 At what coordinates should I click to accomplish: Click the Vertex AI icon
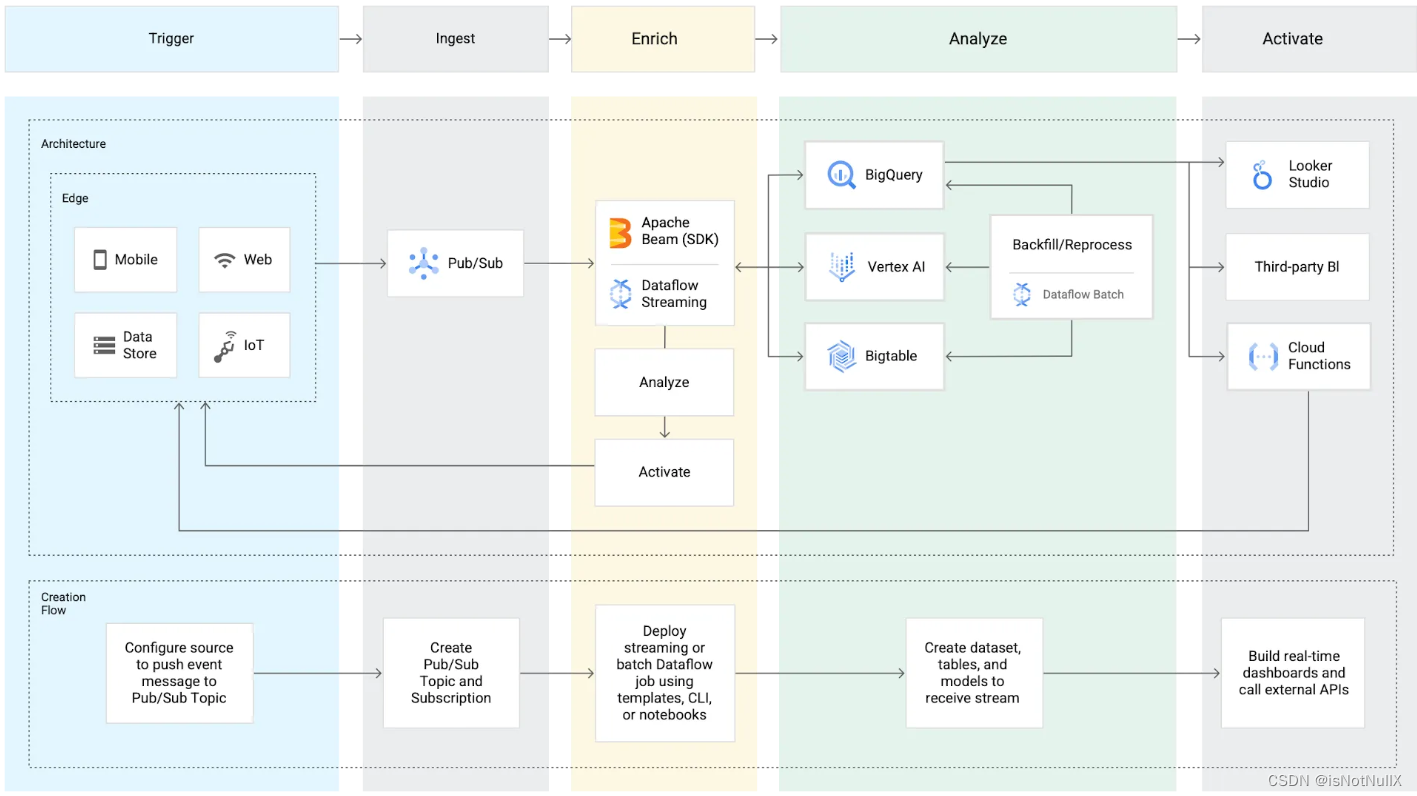click(x=842, y=267)
